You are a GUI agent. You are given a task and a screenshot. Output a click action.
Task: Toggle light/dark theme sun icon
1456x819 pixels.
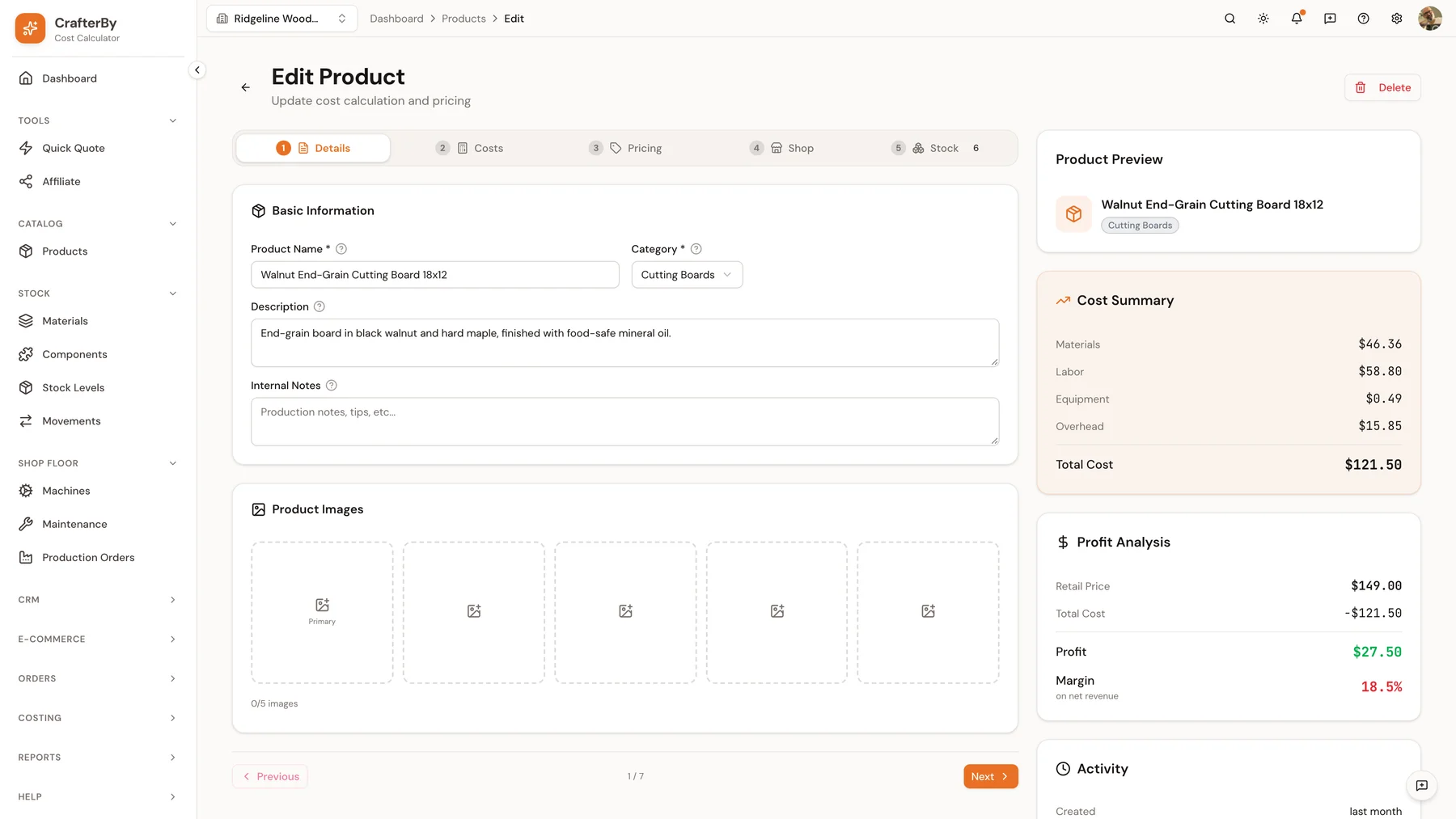(1263, 19)
